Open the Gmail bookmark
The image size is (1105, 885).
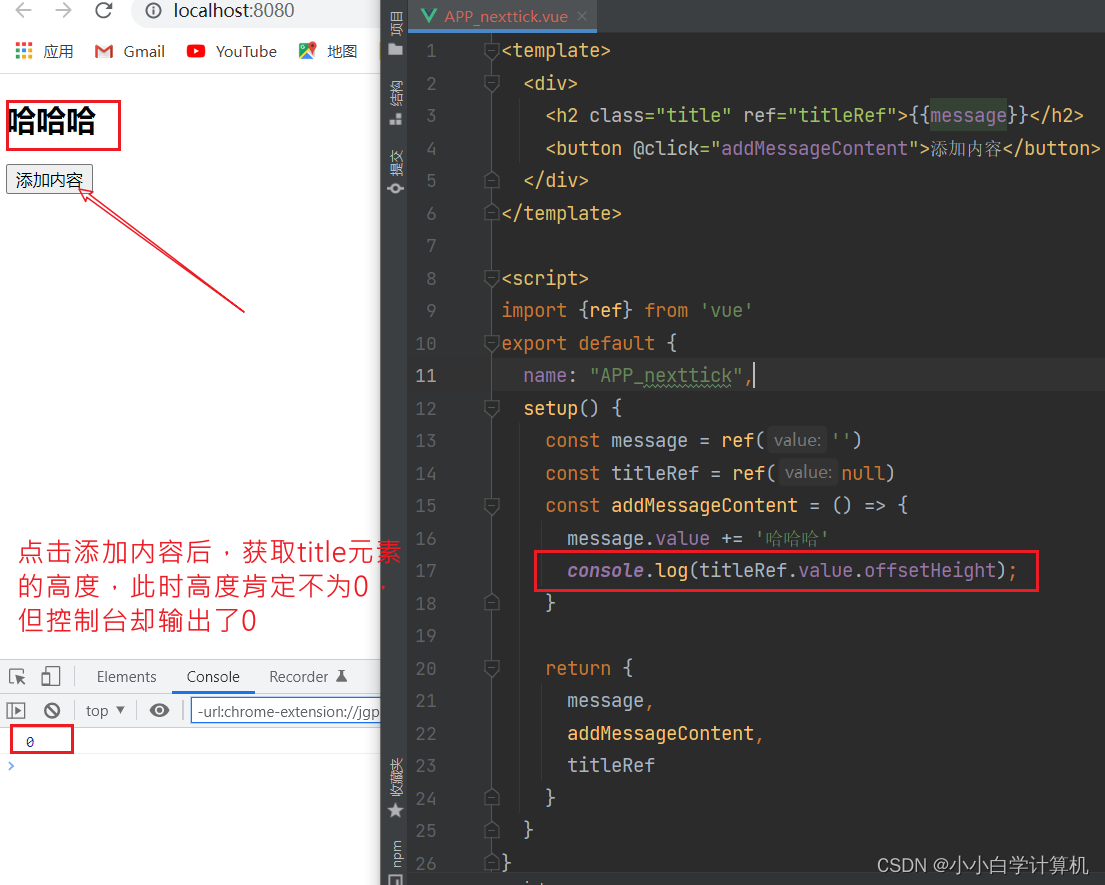pos(130,51)
